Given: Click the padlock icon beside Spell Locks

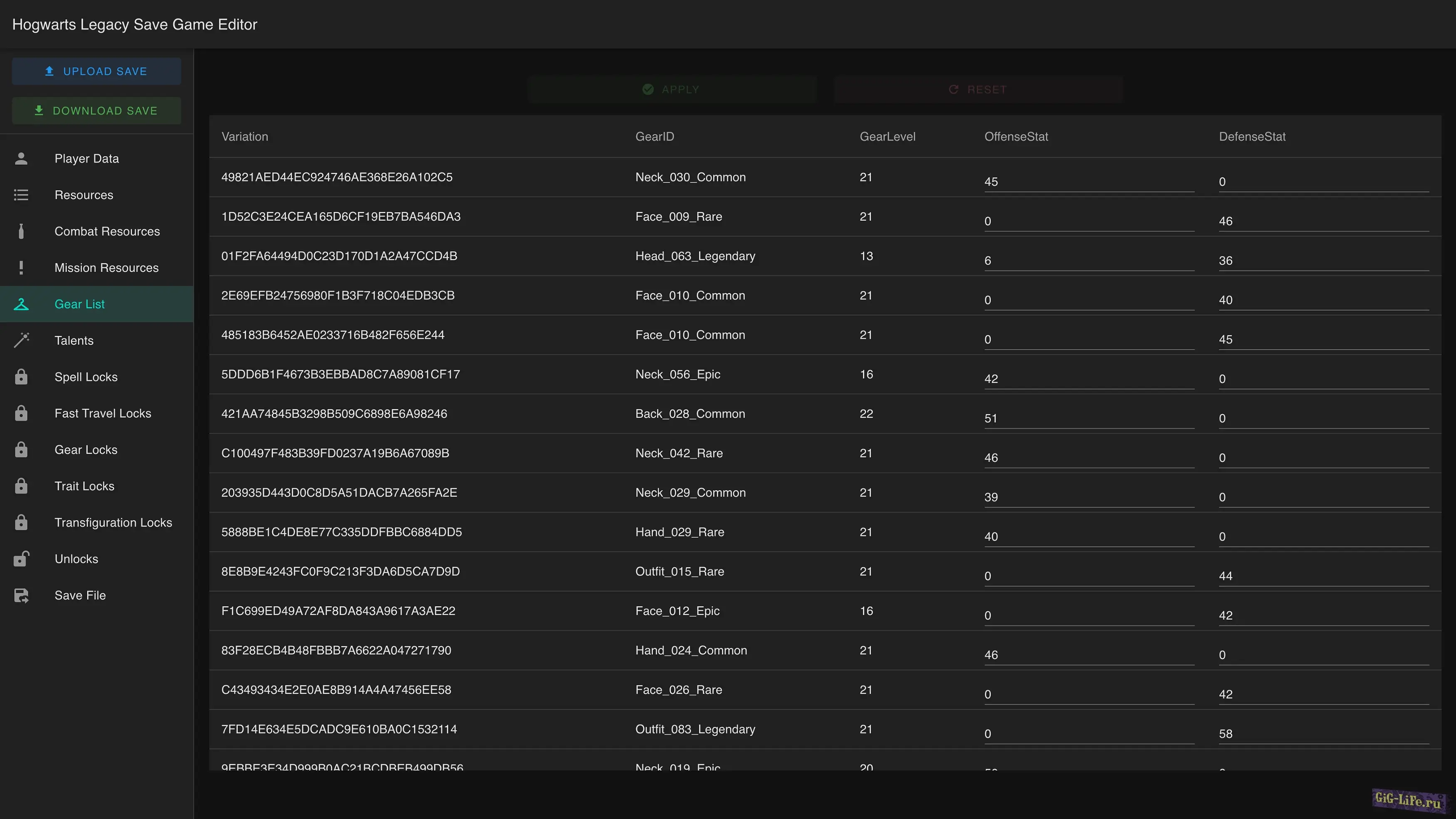Looking at the screenshot, I should 21,377.
